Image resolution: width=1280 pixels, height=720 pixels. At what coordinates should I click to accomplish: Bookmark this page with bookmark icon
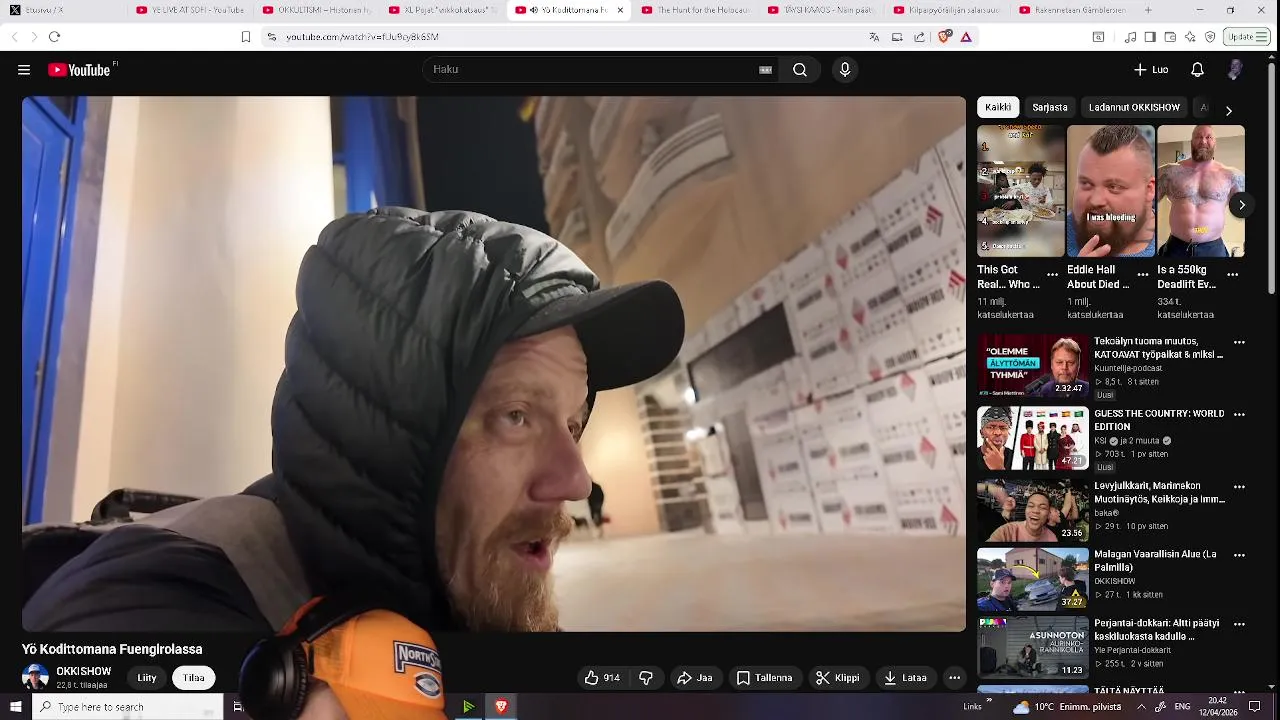246,37
